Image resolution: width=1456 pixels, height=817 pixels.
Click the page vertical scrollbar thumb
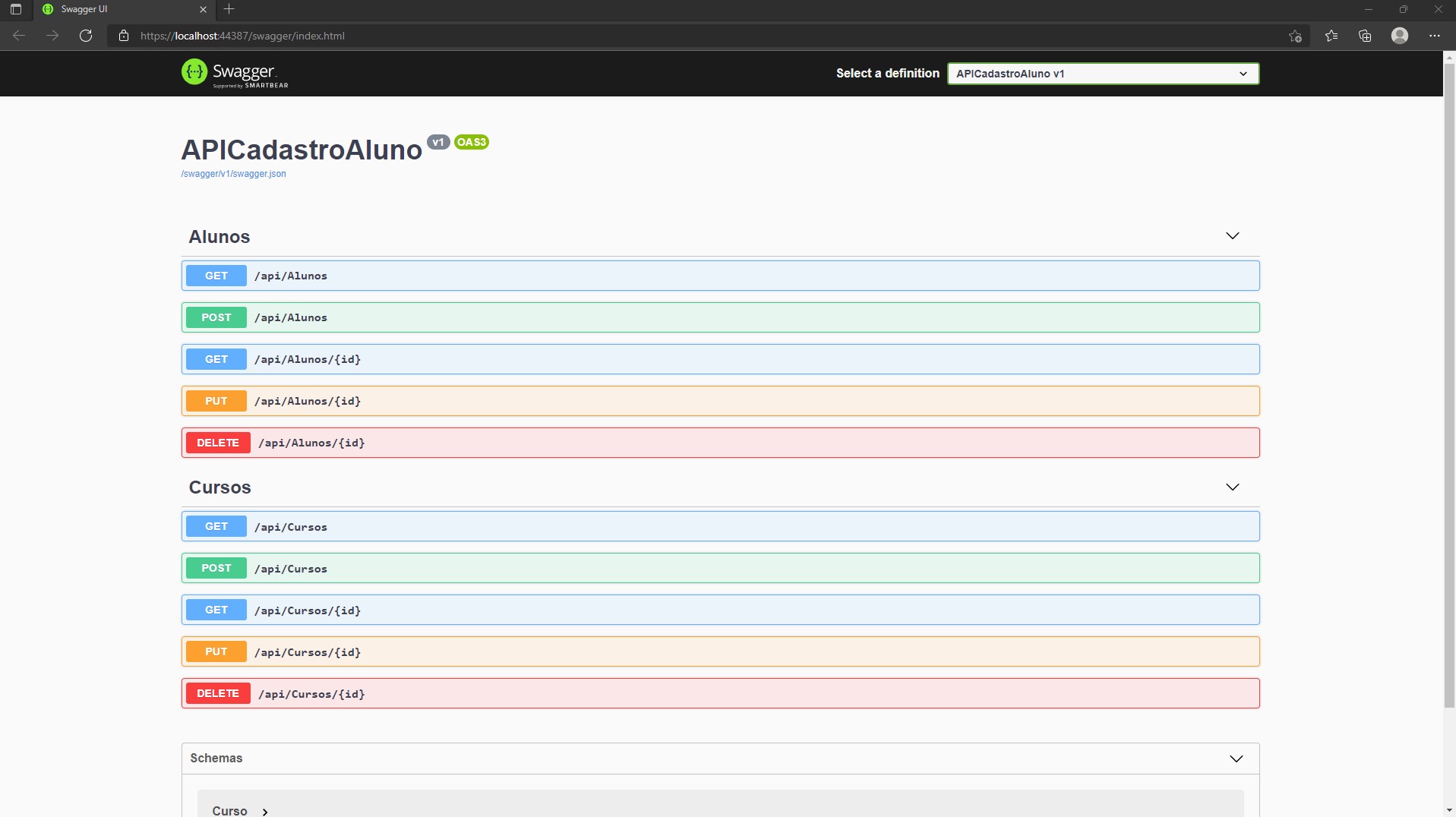point(1449,386)
